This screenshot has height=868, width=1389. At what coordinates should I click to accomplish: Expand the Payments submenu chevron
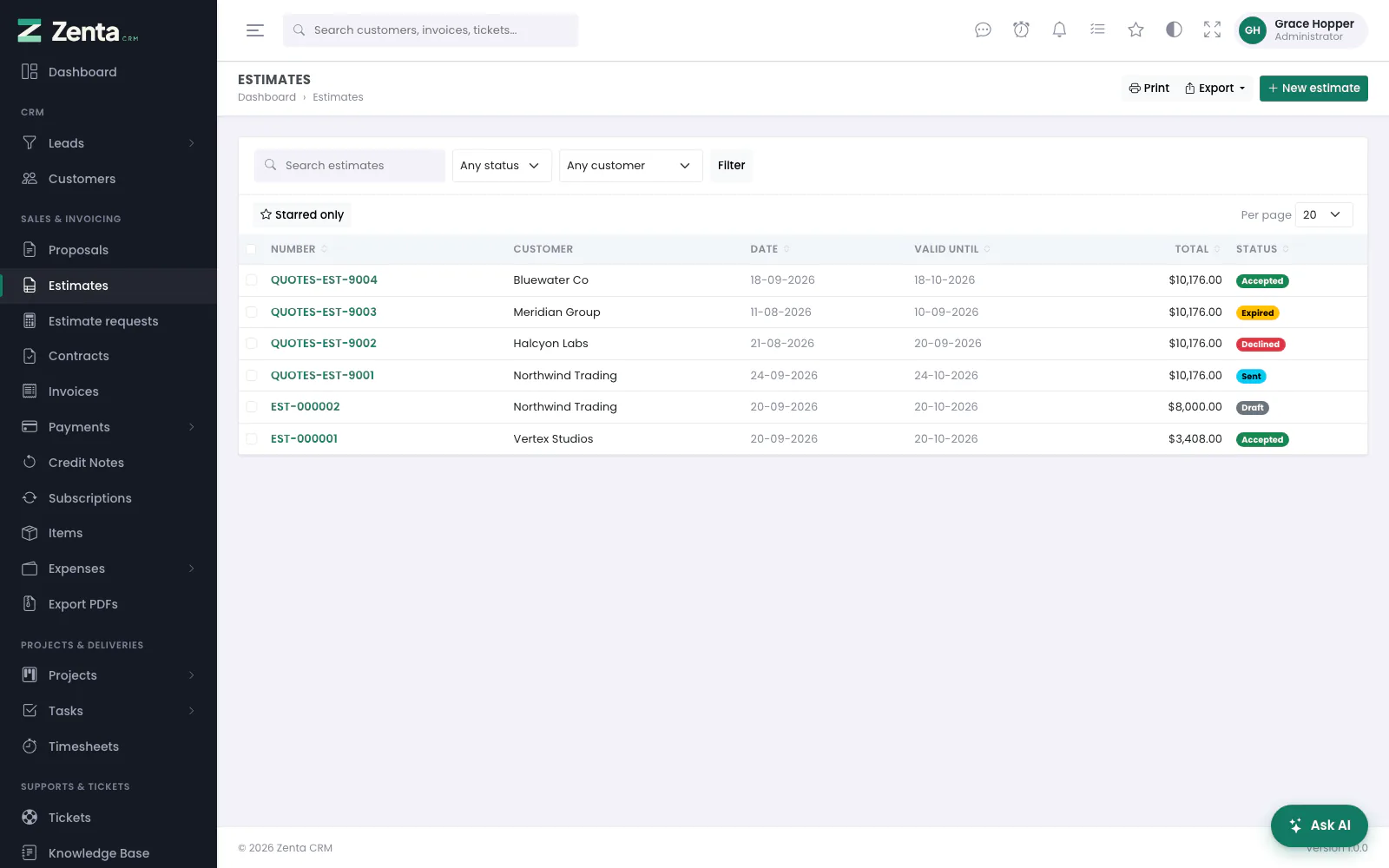pos(192,427)
